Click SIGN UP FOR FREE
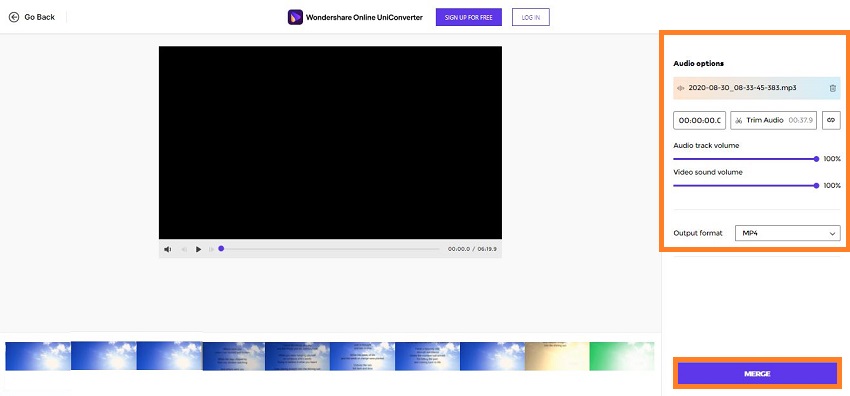Screen dimensions: 850x396 click(x=468, y=17)
